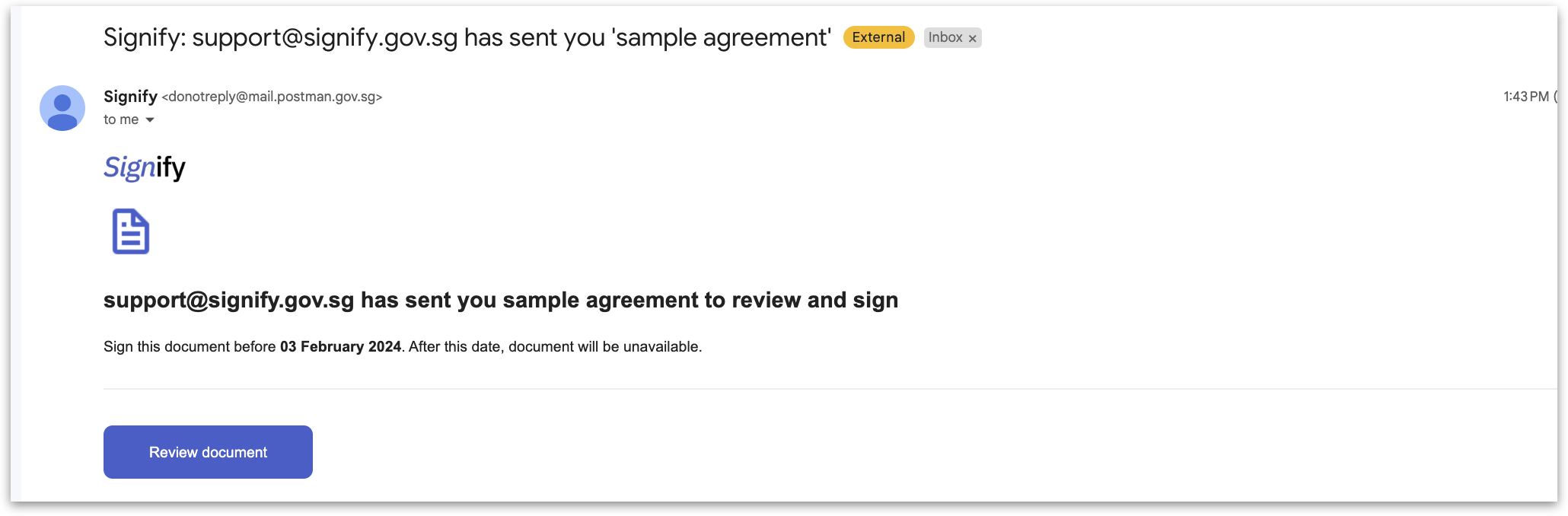Click the 'to me' recipient text
This screenshot has width=1568, height=516.
tap(121, 119)
